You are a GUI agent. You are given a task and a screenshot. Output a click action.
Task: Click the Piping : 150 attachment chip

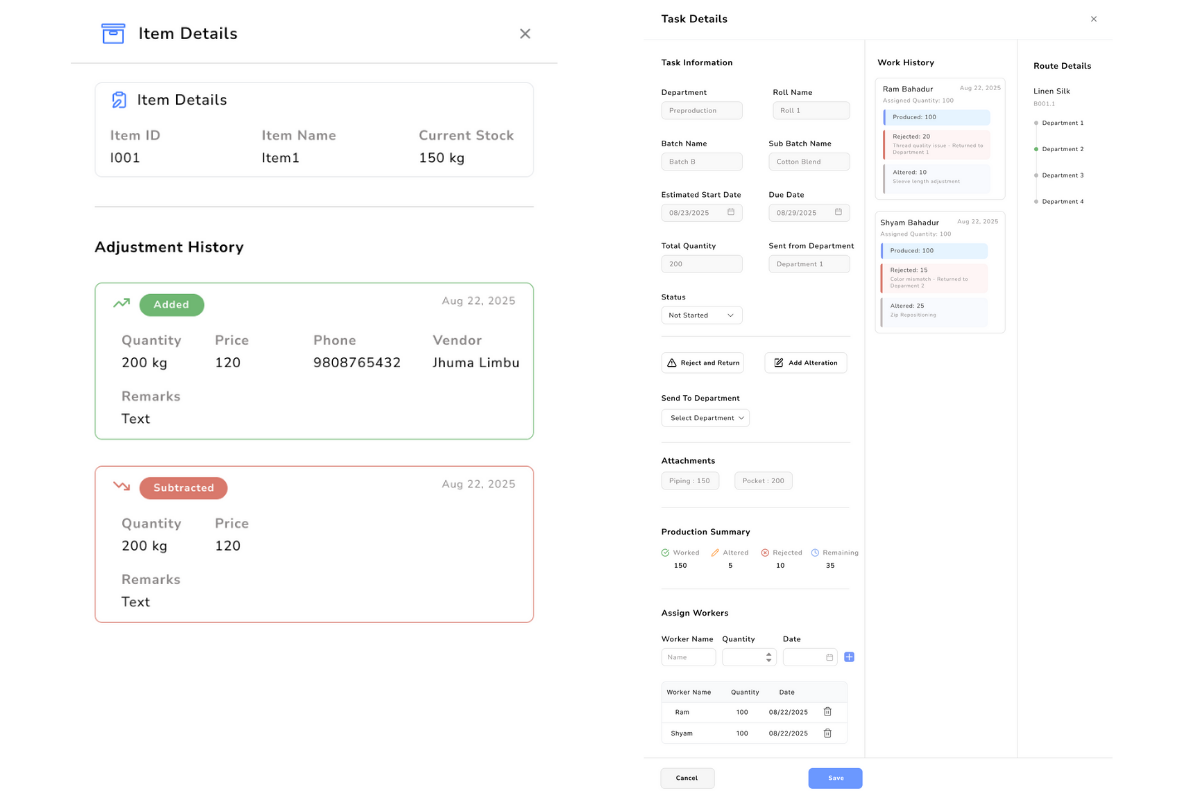[690, 481]
